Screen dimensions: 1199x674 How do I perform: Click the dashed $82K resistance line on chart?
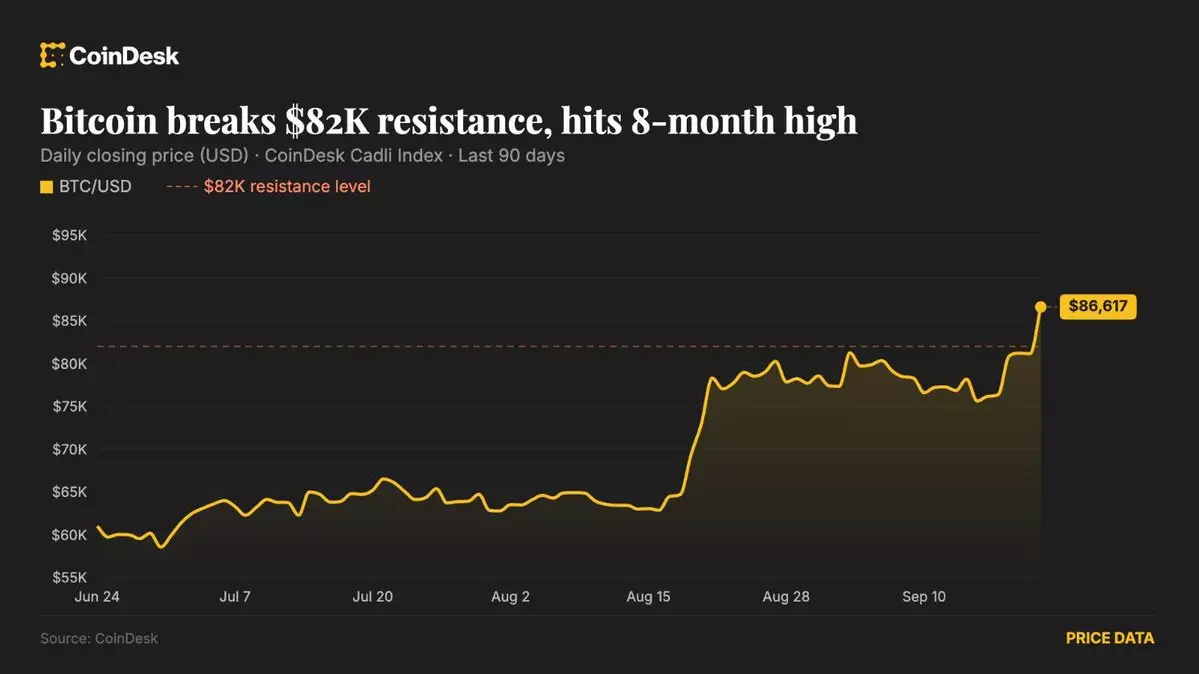566,347
